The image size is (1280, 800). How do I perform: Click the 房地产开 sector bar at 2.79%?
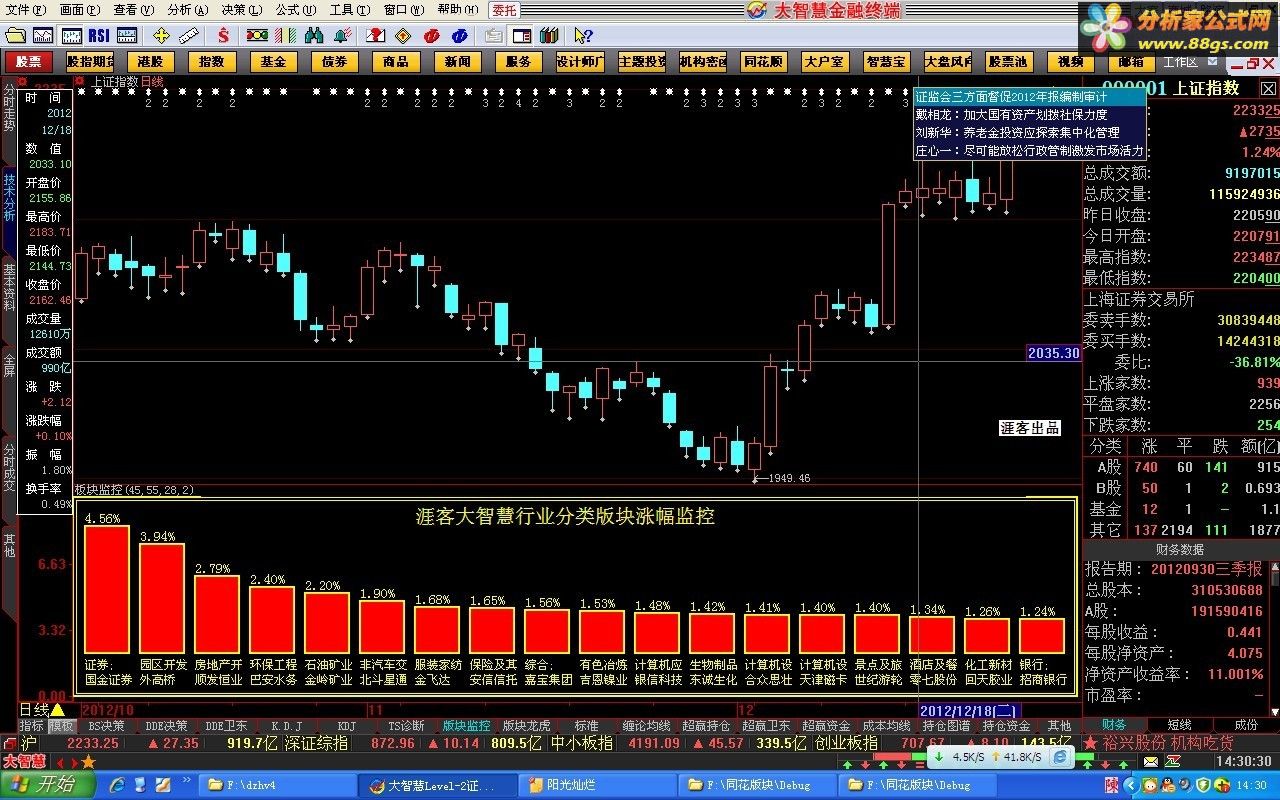[x=217, y=615]
